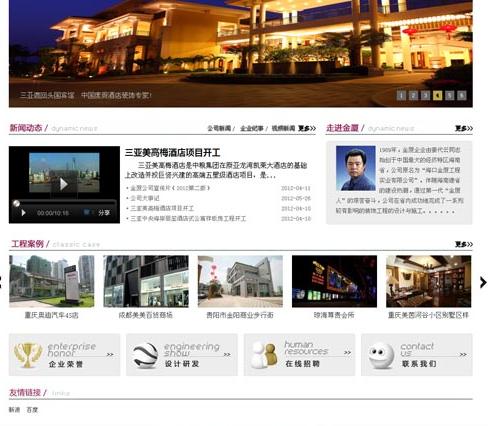488x426 pixels.
Task: Go to banner slide 5
Action: pos(449,96)
